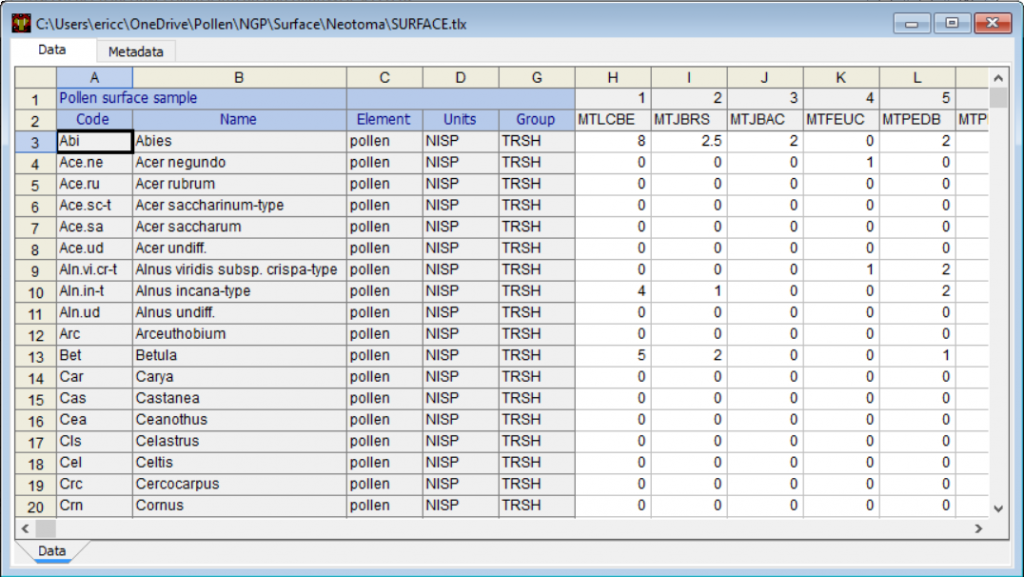The height and width of the screenshot is (577, 1024).
Task: Select row 3 header
Action: pos(35,142)
